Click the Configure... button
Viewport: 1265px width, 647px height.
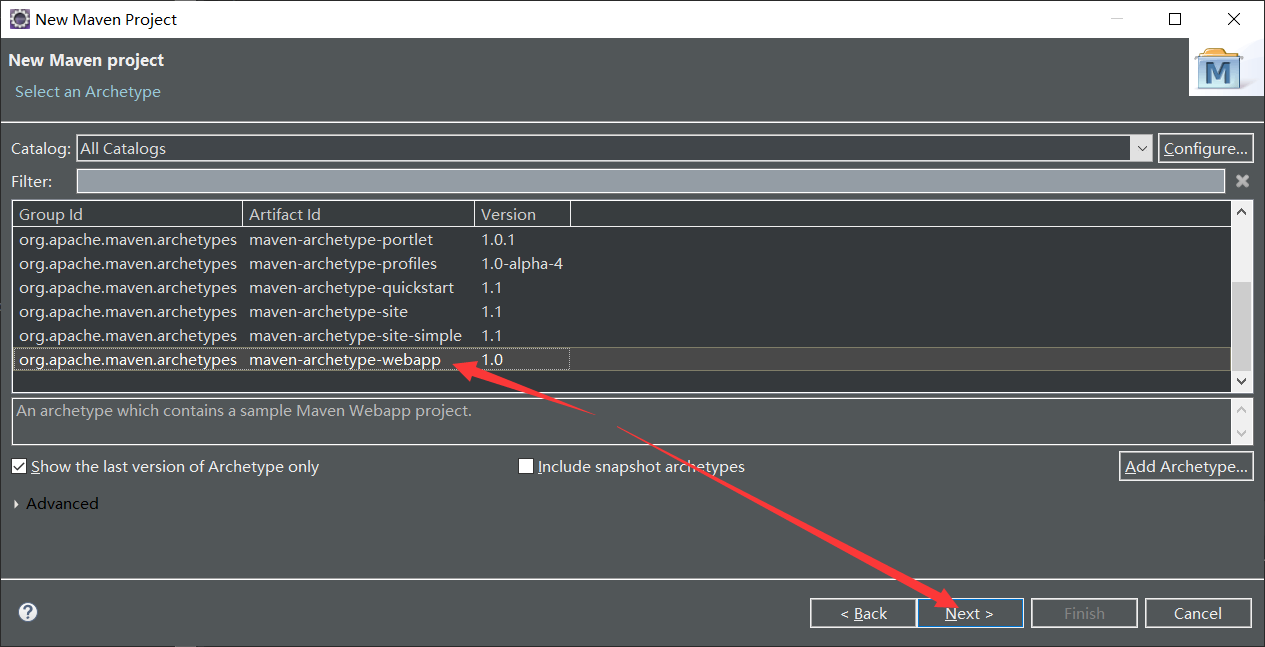coord(1205,148)
